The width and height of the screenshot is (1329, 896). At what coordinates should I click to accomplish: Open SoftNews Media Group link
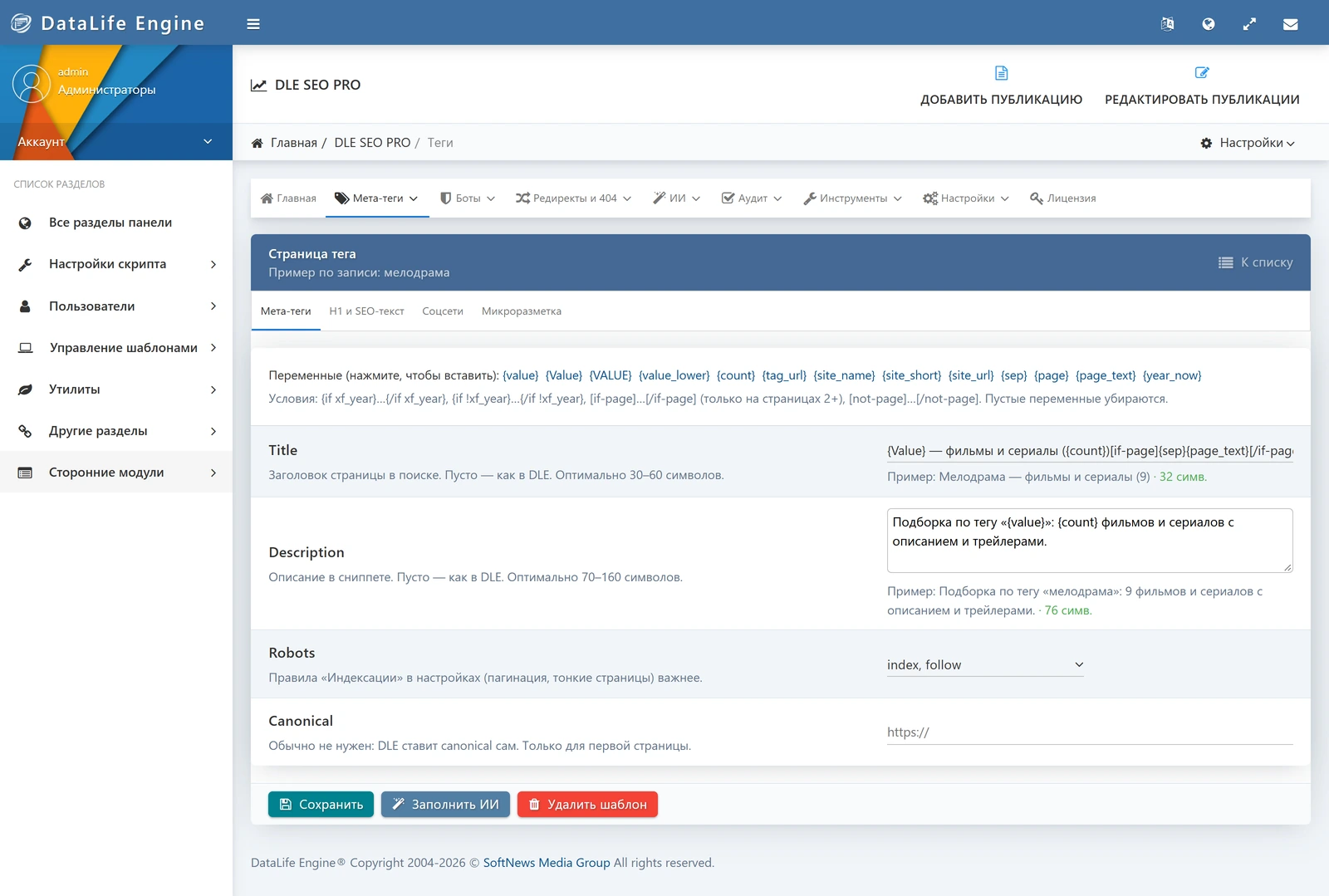click(547, 863)
